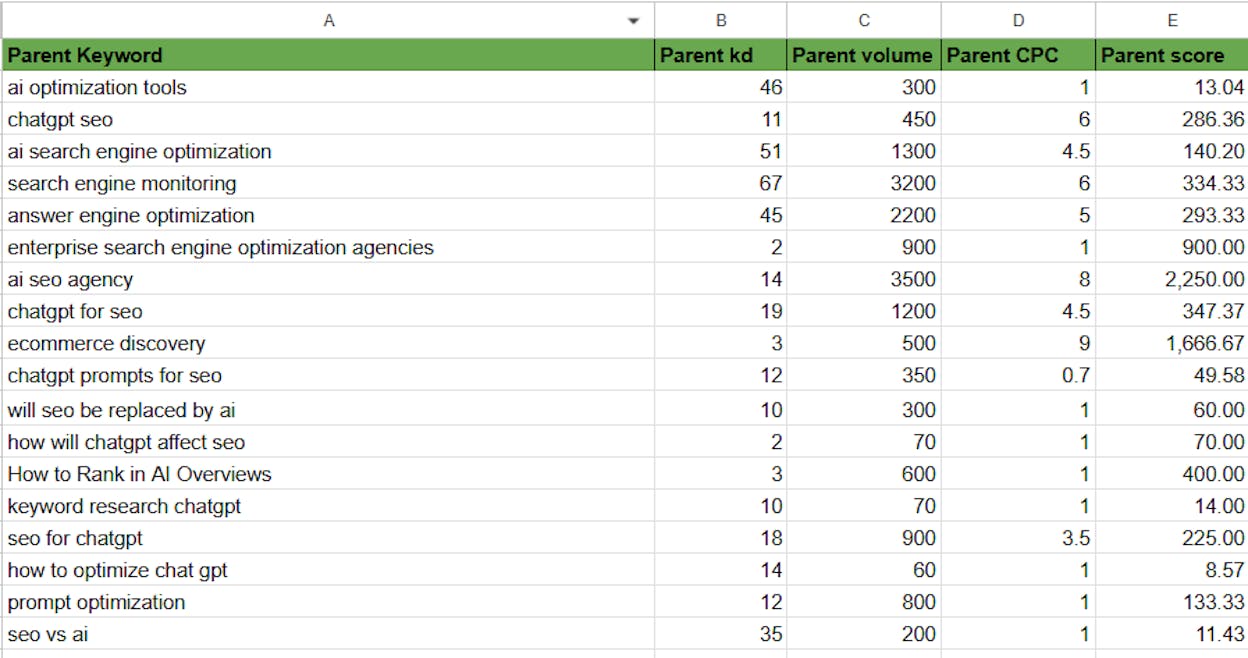Select the 'ai seo agency' cell
1248x658 pixels.
point(328,279)
